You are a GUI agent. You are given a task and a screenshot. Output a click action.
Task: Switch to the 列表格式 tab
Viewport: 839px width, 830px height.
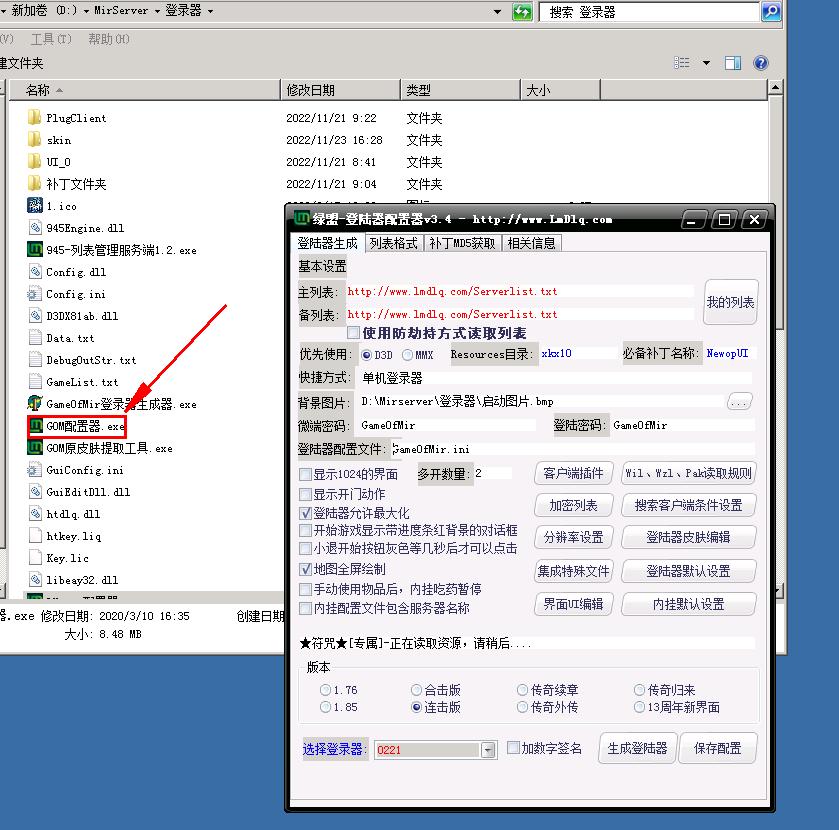click(x=393, y=243)
